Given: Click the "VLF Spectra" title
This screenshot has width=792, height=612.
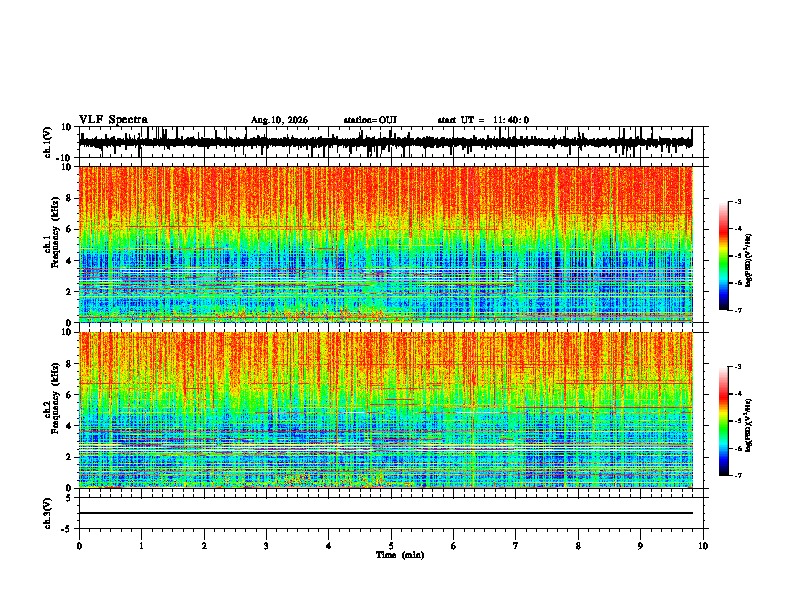Looking at the screenshot, I should pos(113,120).
